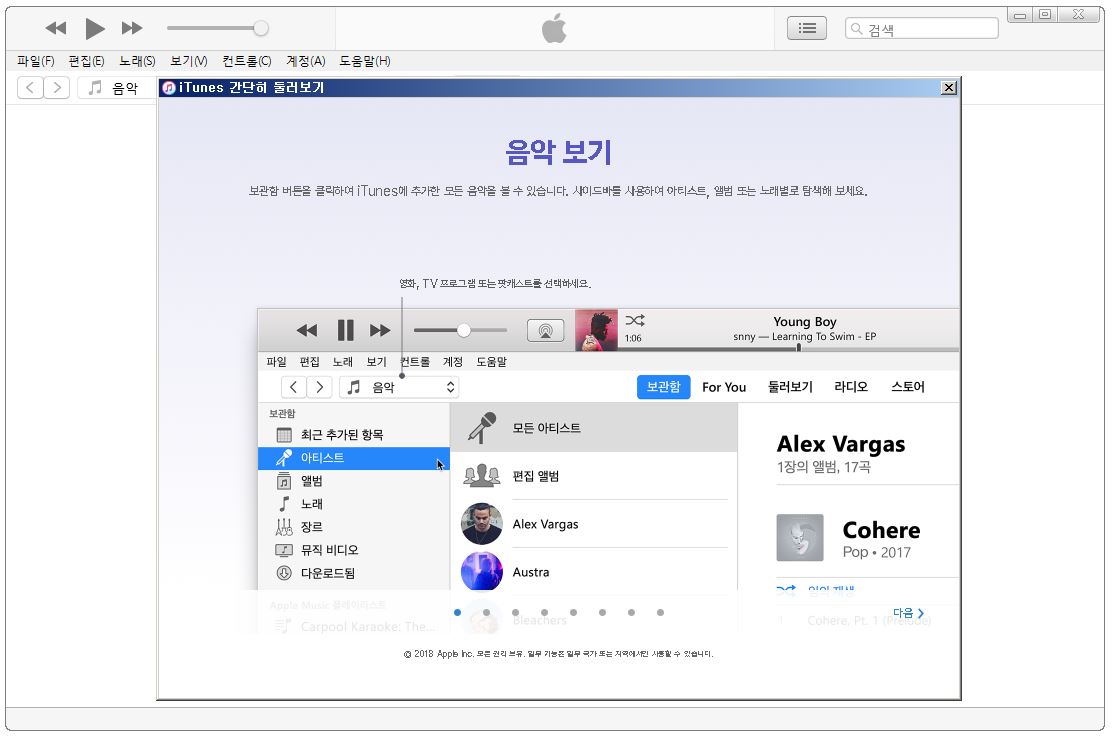The width and height of the screenshot is (1115, 736).
Task: Select the 보관함 tab in tour preview
Action: [663, 387]
